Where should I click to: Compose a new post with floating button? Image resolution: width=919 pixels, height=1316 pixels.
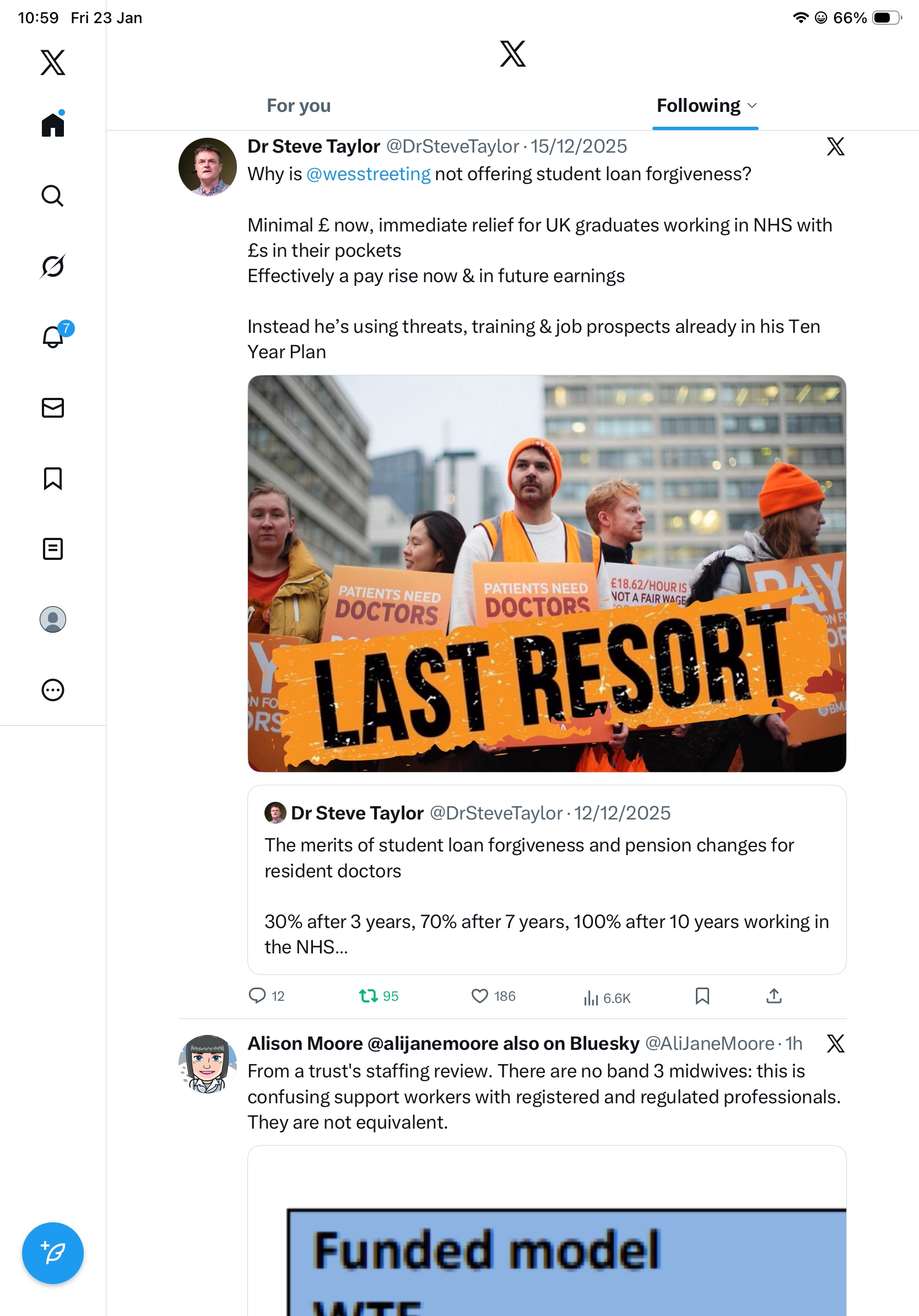(x=53, y=1253)
